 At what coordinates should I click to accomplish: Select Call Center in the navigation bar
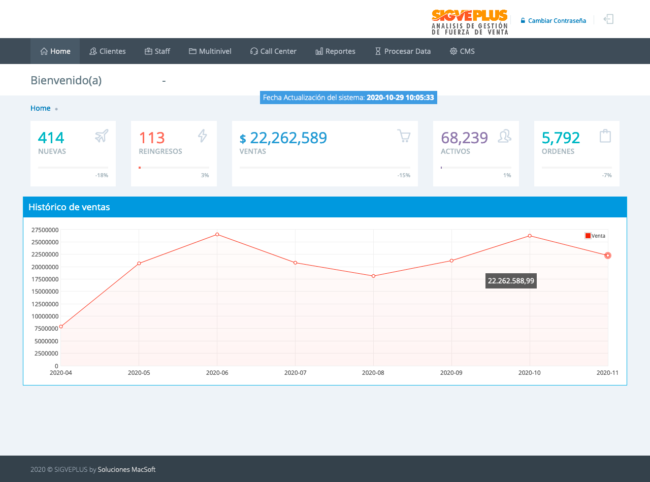pyautogui.click(x=274, y=51)
